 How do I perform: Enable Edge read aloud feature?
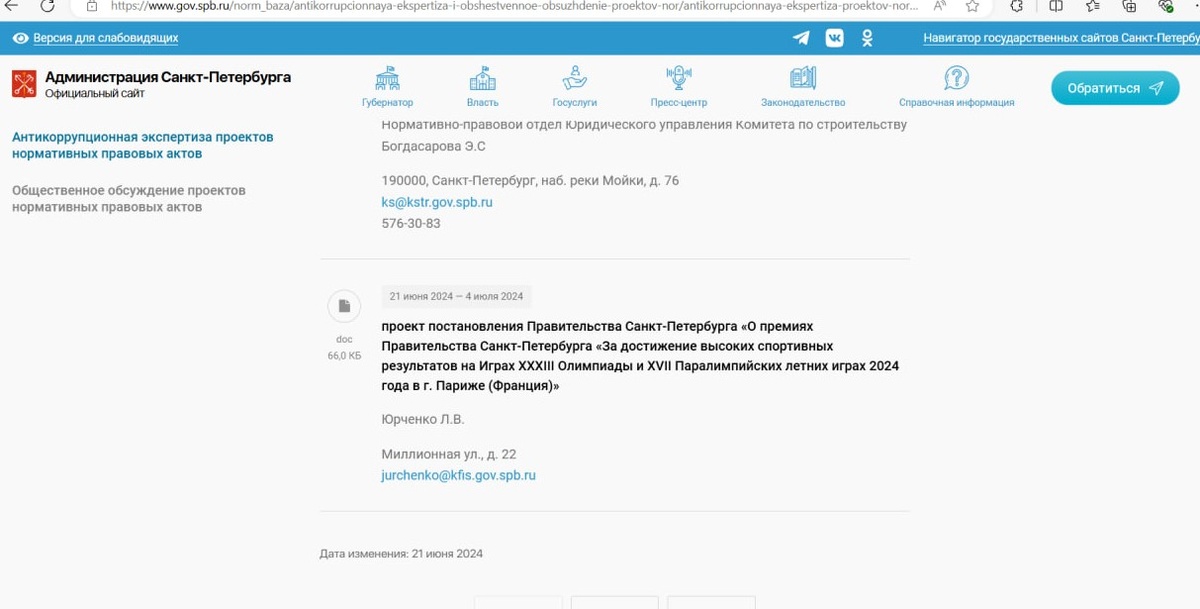938,8
